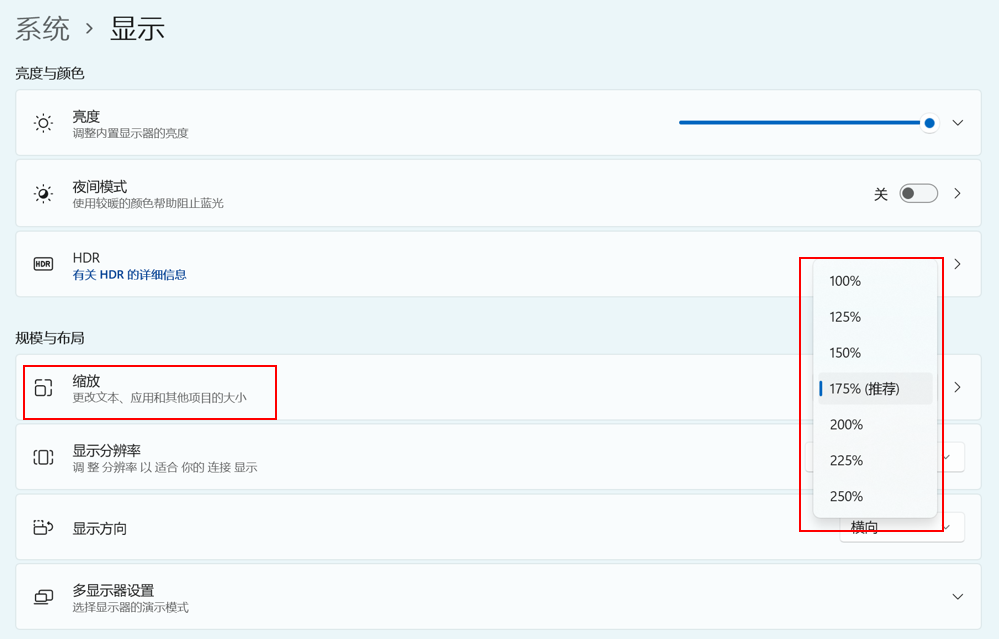Click the display orientation icon
Screen dimensions: 999x639
43,527
